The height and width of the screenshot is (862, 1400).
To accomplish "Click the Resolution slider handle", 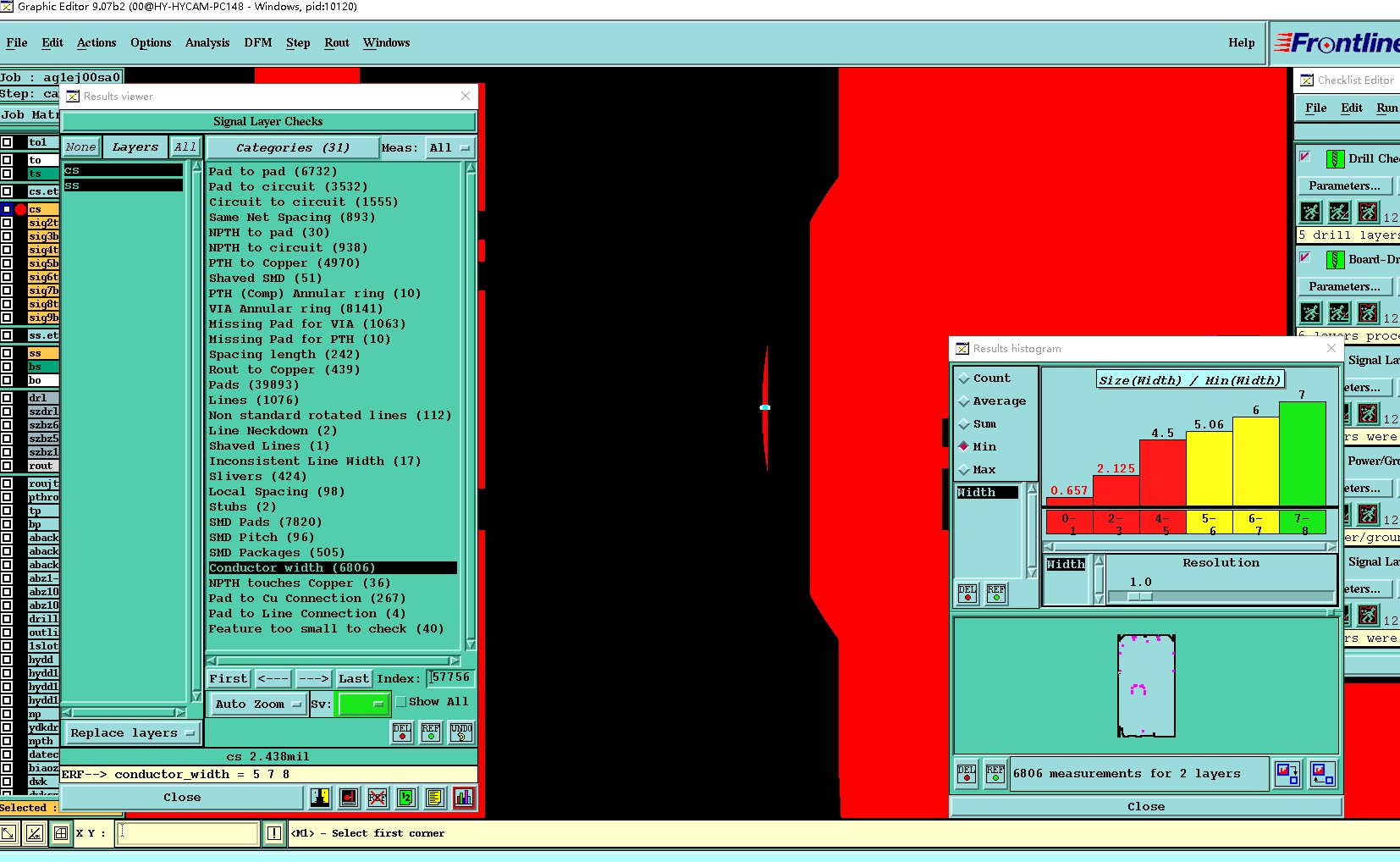I will (1139, 596).
